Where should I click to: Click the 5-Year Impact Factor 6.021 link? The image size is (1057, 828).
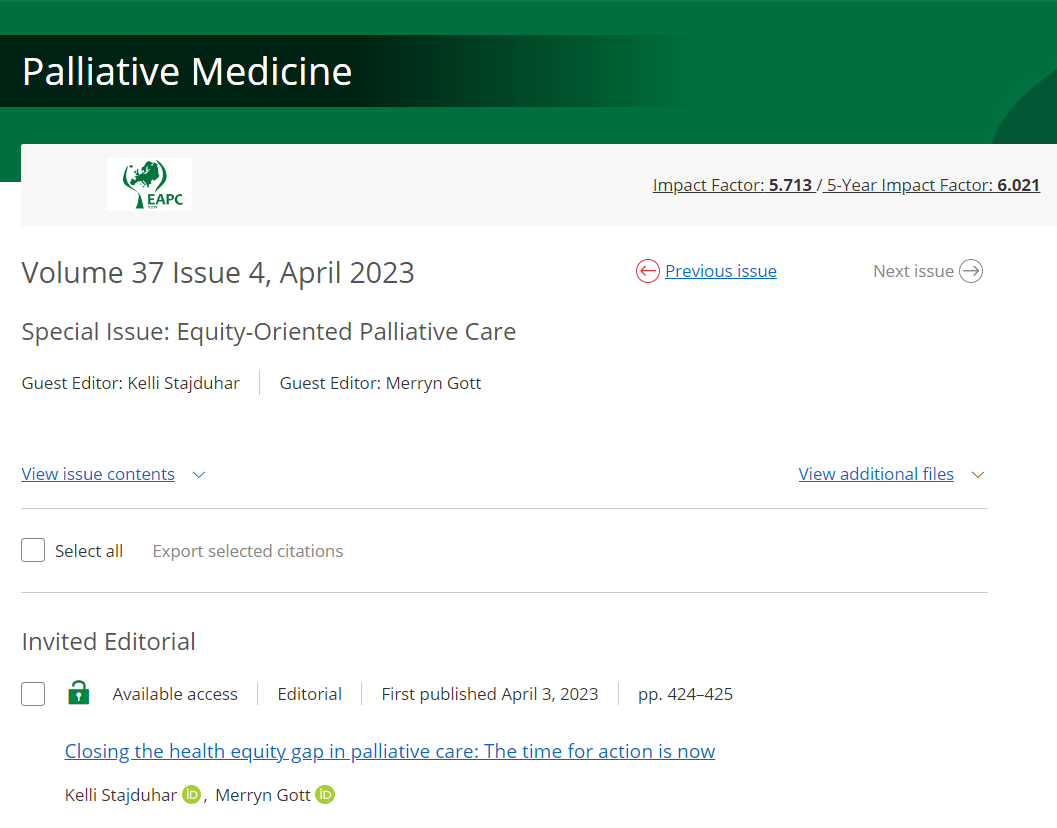pos(933,185)
